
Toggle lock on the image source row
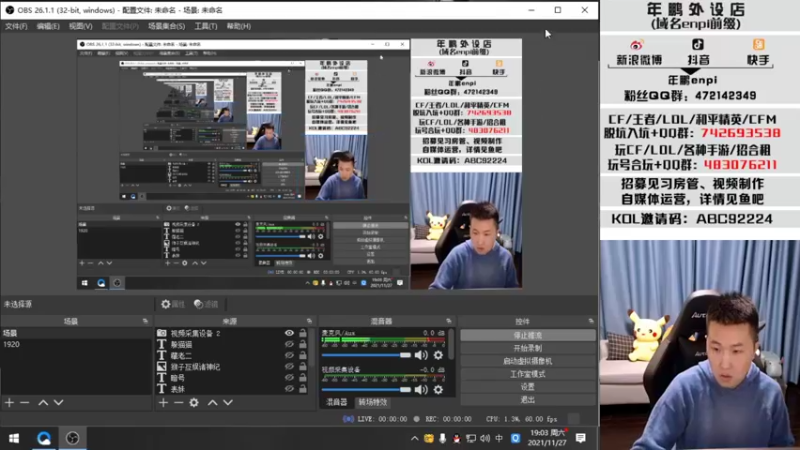point(303,366)
